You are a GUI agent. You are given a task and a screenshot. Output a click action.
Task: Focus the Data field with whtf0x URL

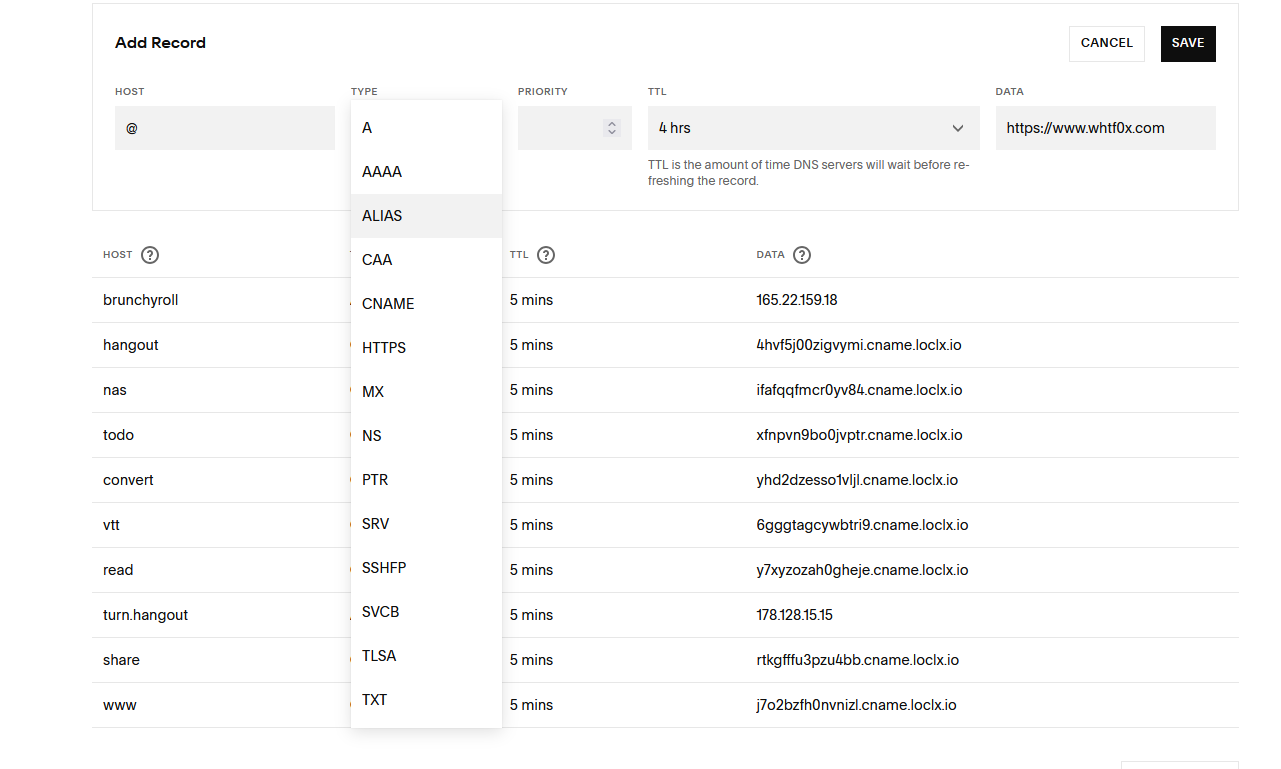click(1105, 128)
